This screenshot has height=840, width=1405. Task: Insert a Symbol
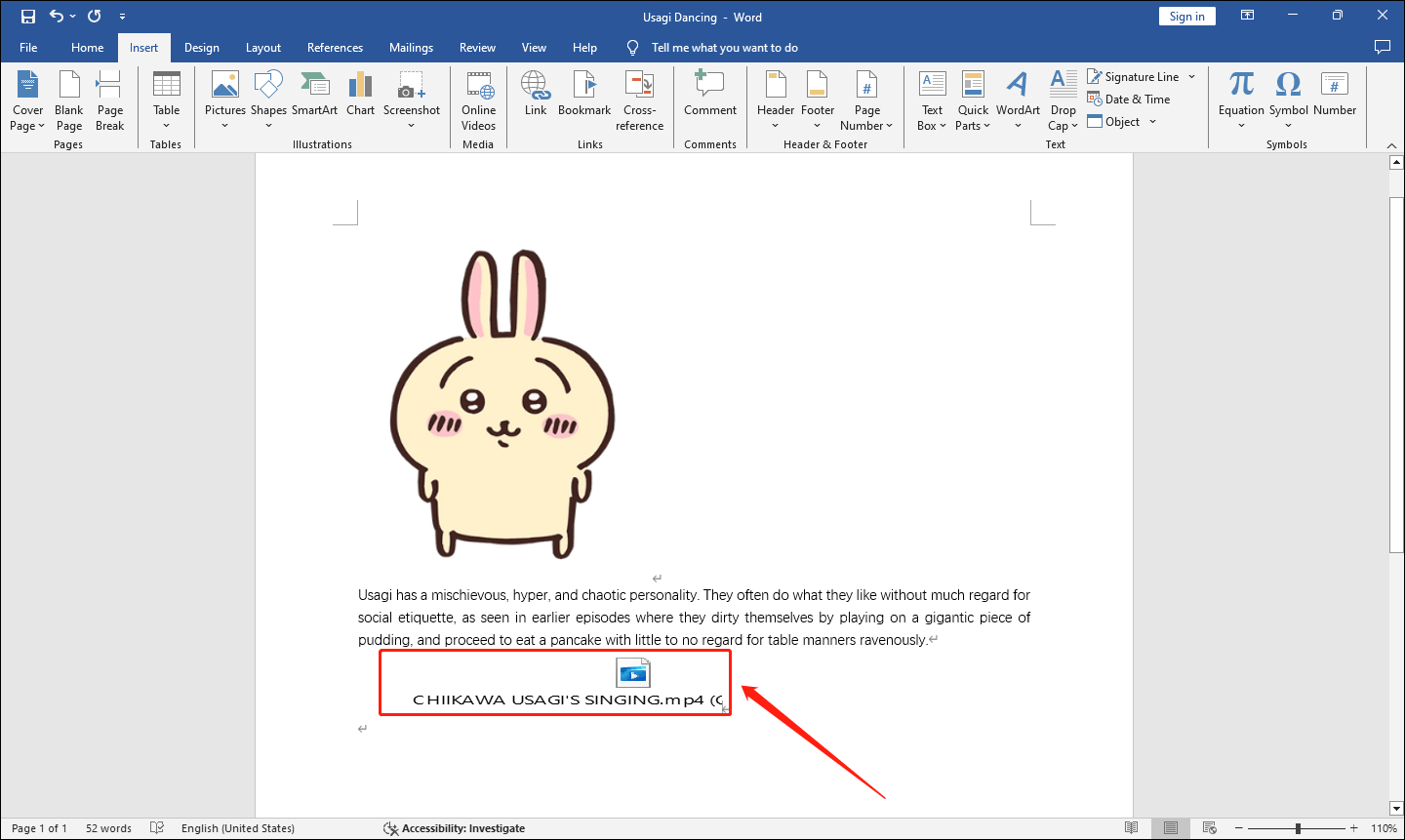tap(1289, 100)
